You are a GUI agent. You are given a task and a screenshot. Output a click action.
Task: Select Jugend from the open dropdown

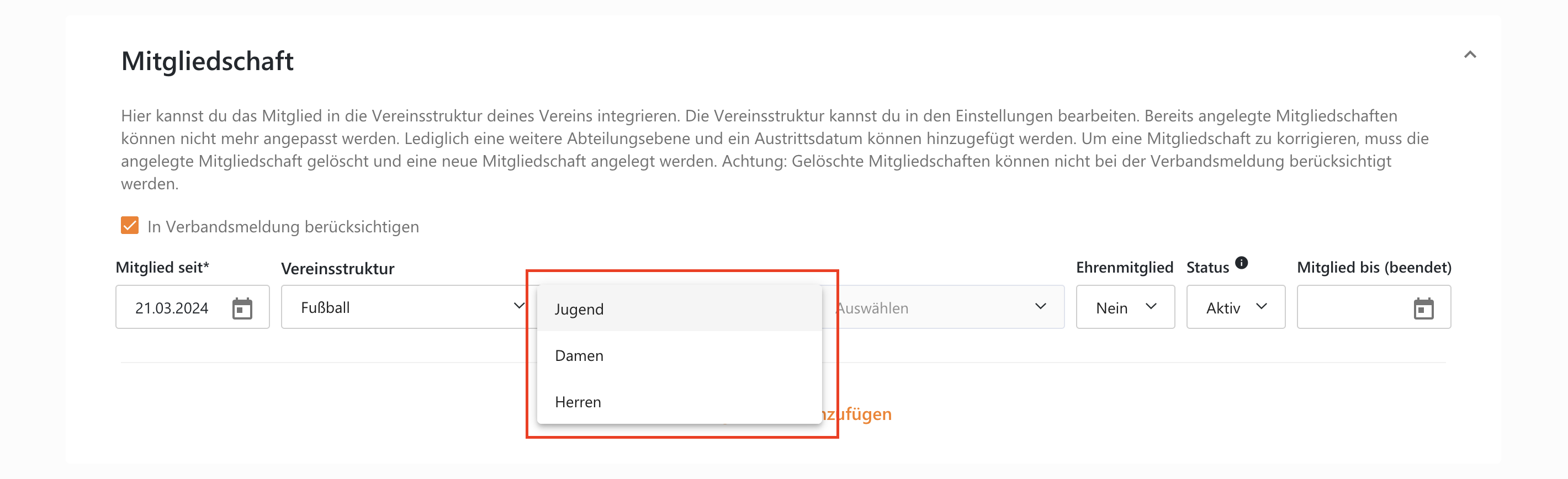click(x=579, y=308)
